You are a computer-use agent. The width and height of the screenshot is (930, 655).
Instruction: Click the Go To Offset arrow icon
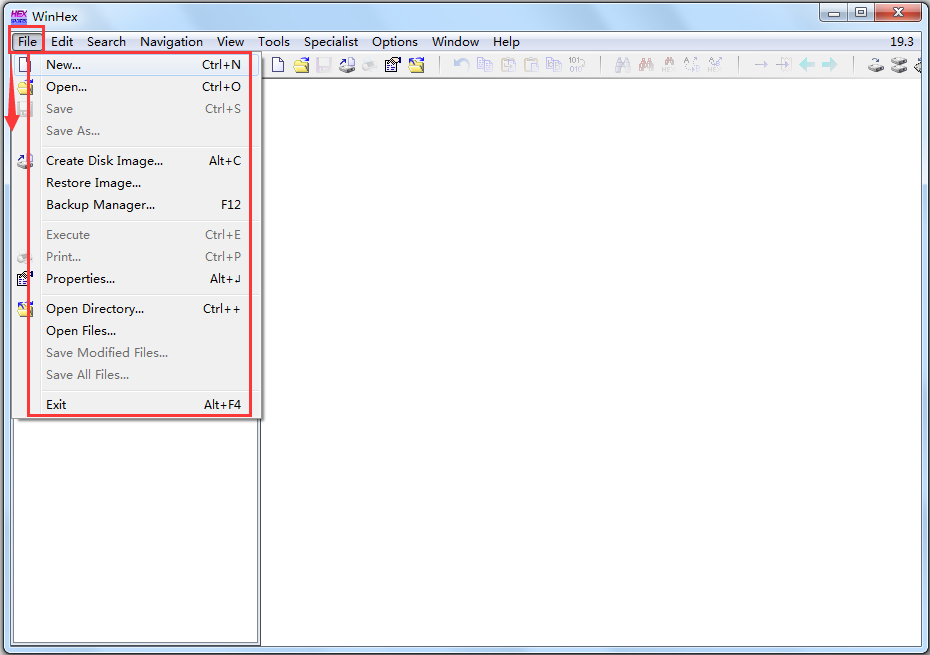point(761,65)
